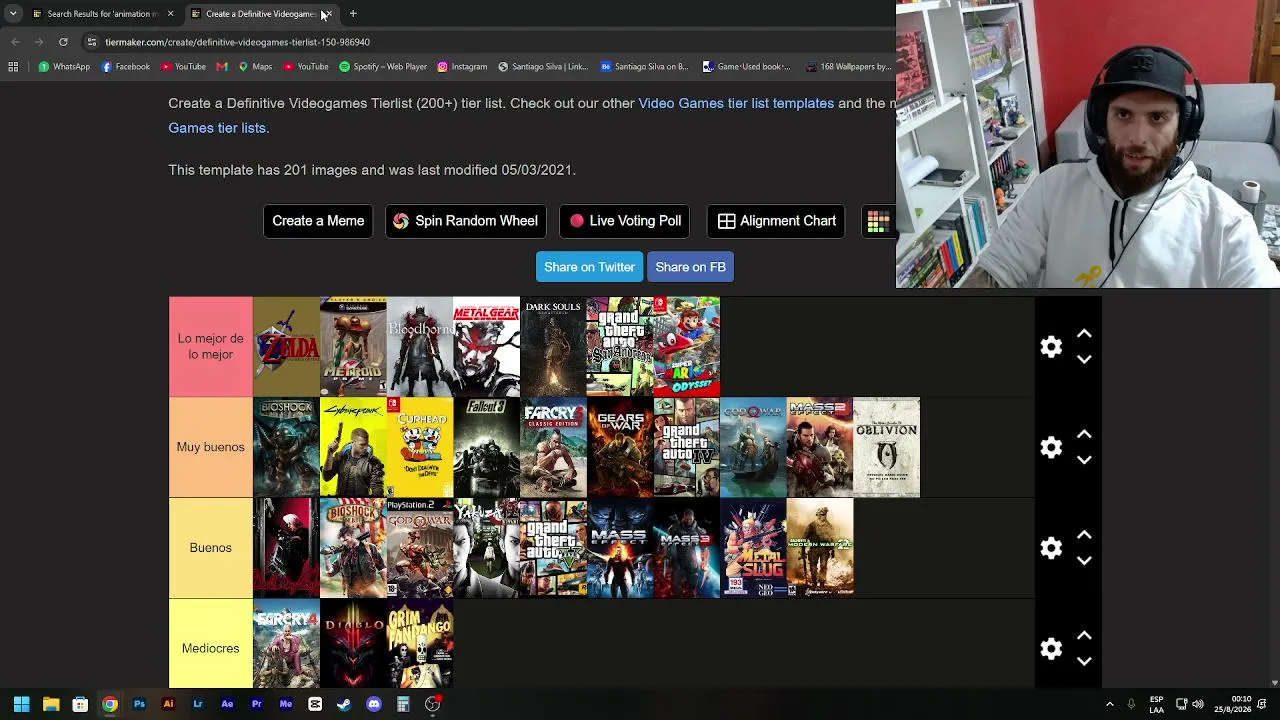Open settings gear for the Lo mejor de lo mejor tier

1051,347
